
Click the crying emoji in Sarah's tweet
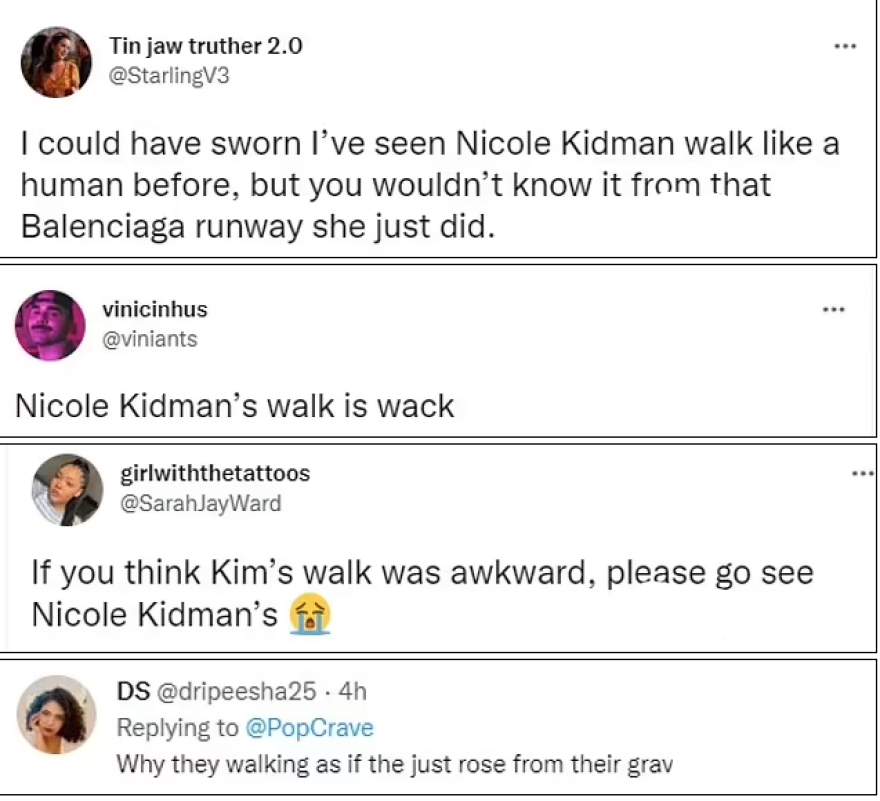tap(310, 615)
